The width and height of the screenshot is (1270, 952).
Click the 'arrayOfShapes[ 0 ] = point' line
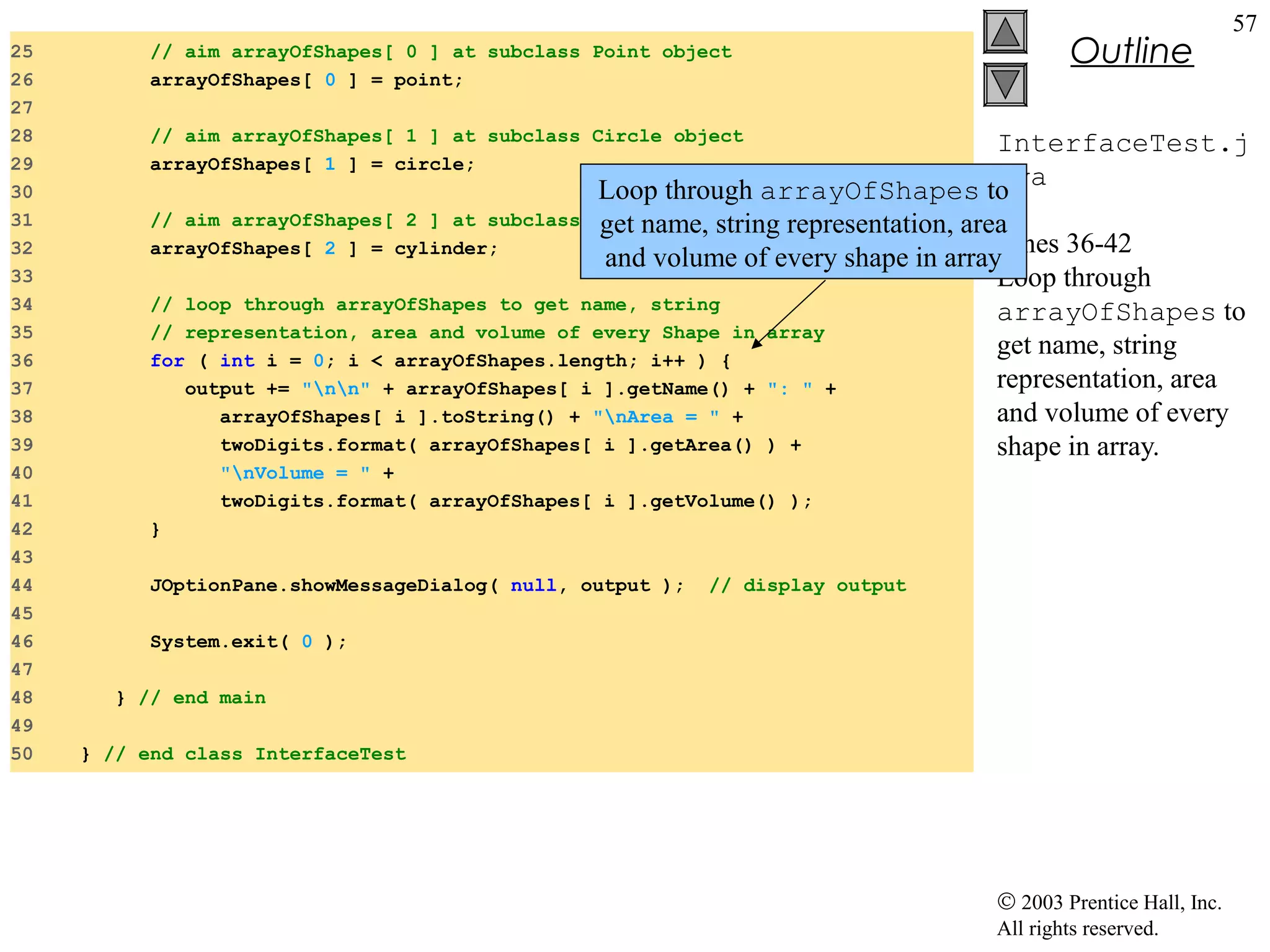(306, 80)
